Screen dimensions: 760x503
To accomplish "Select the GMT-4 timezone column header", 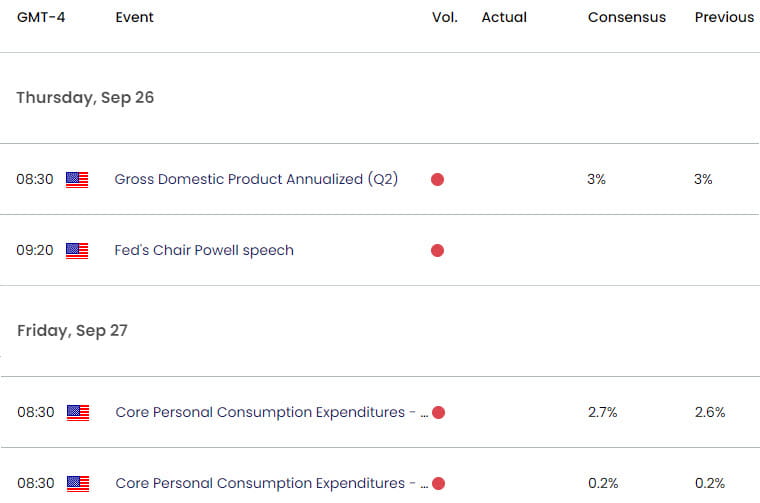I will (41, 17).
